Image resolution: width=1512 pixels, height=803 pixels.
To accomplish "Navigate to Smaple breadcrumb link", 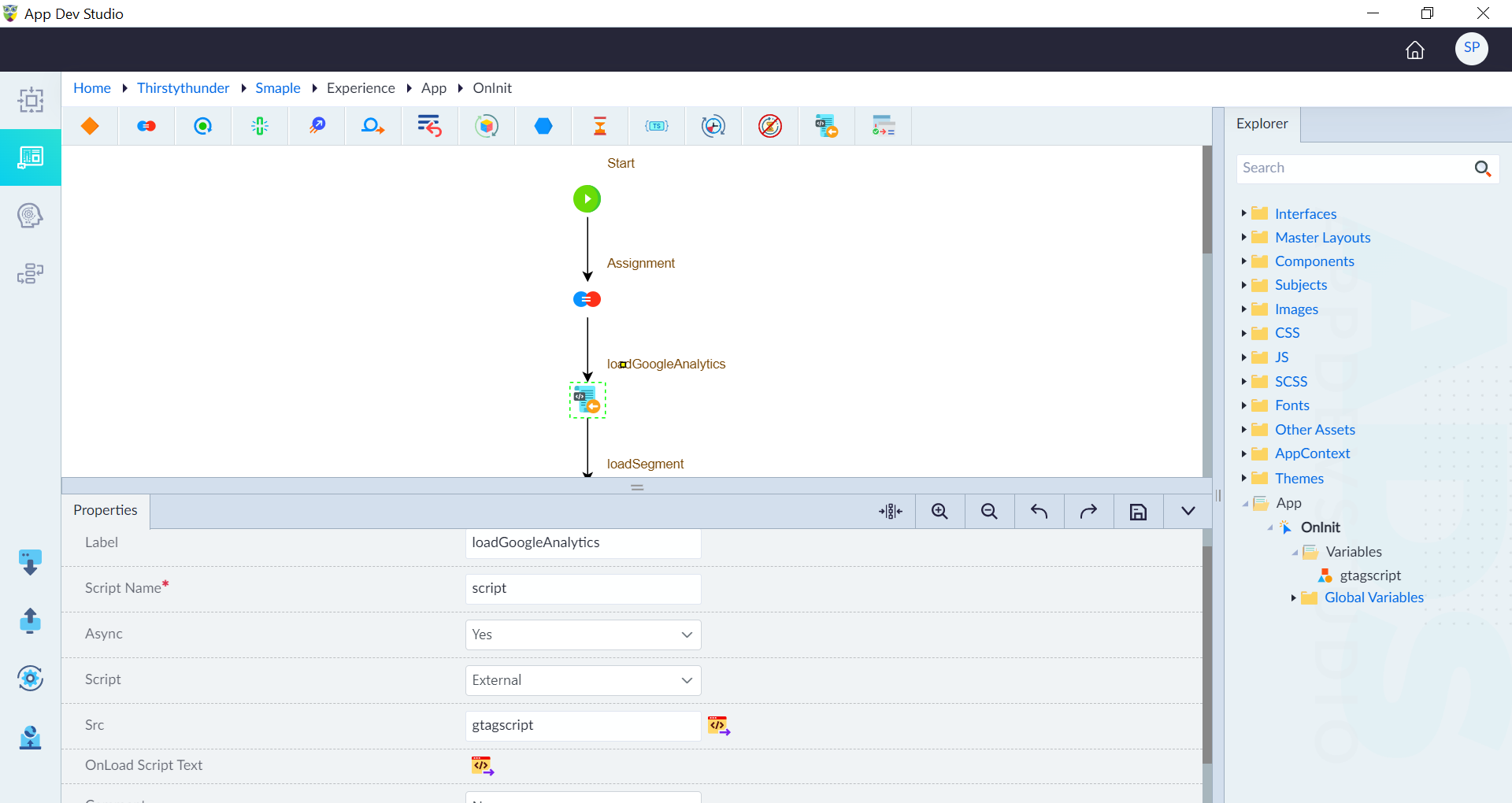I will (278, 88).
